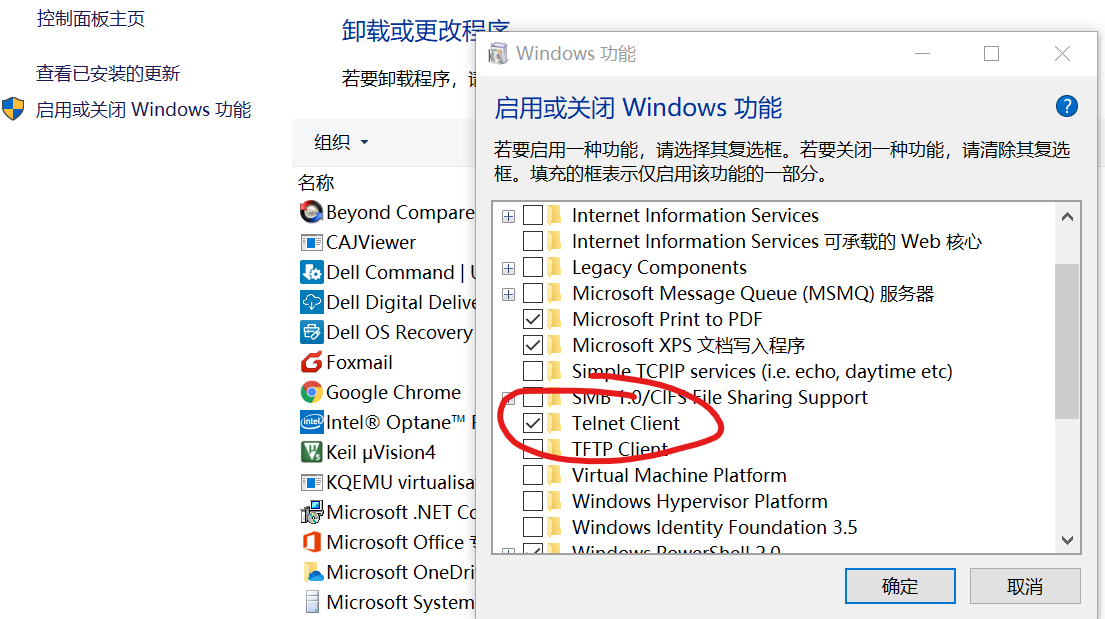The image size is (1105, 619).
Task: Click the Intel Optane program icon
Action: point(310,422)
